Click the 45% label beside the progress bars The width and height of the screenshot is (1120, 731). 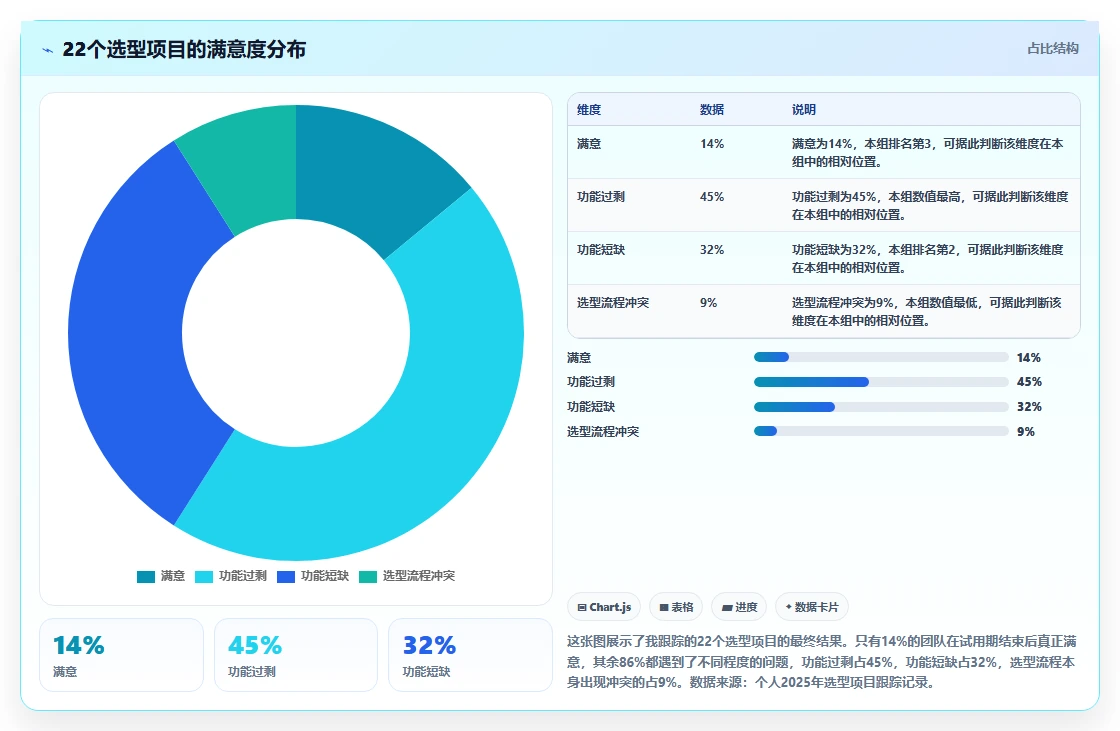click(x=1029, y=382)
